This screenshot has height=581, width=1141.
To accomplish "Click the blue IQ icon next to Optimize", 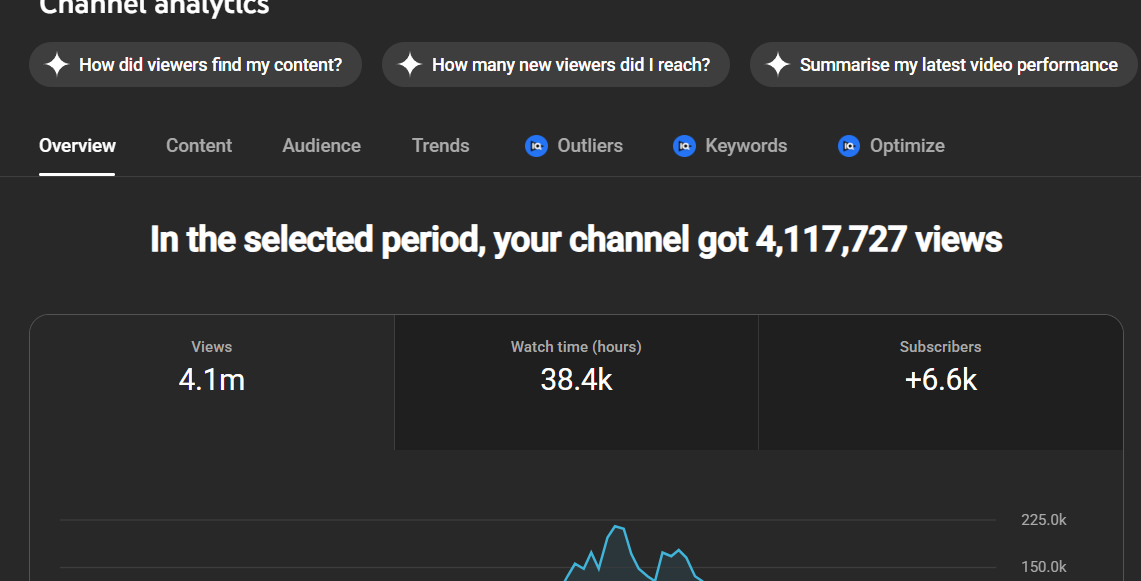I will [848, 146].
